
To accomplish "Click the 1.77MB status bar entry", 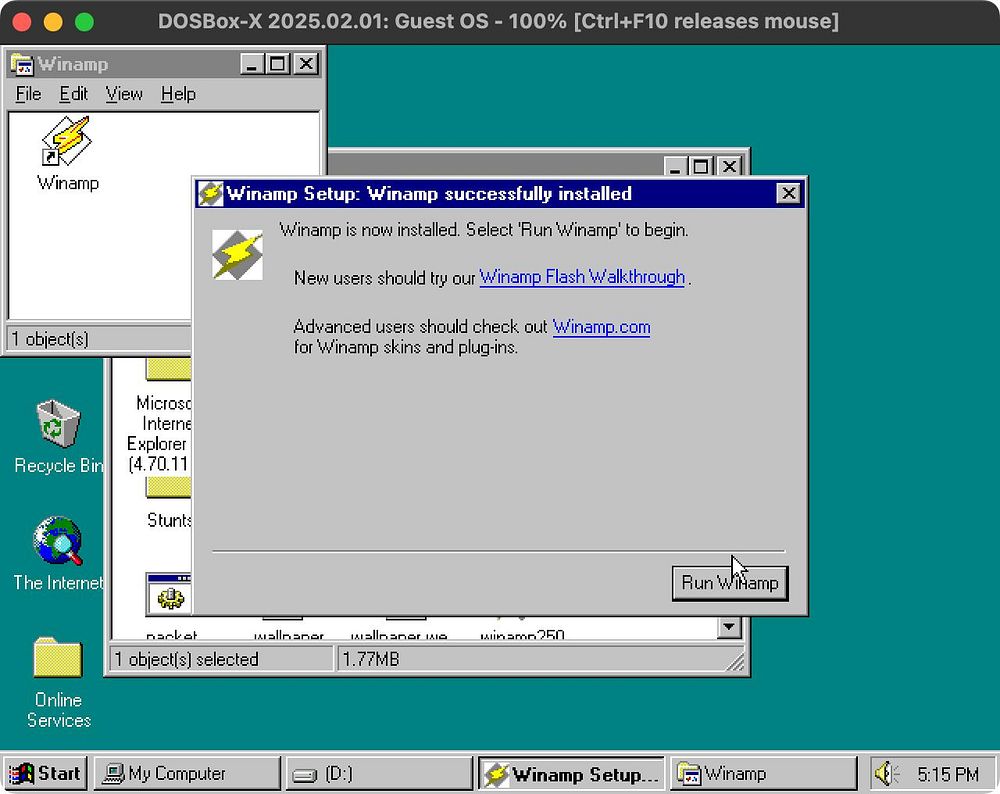I will coord(371,659).
